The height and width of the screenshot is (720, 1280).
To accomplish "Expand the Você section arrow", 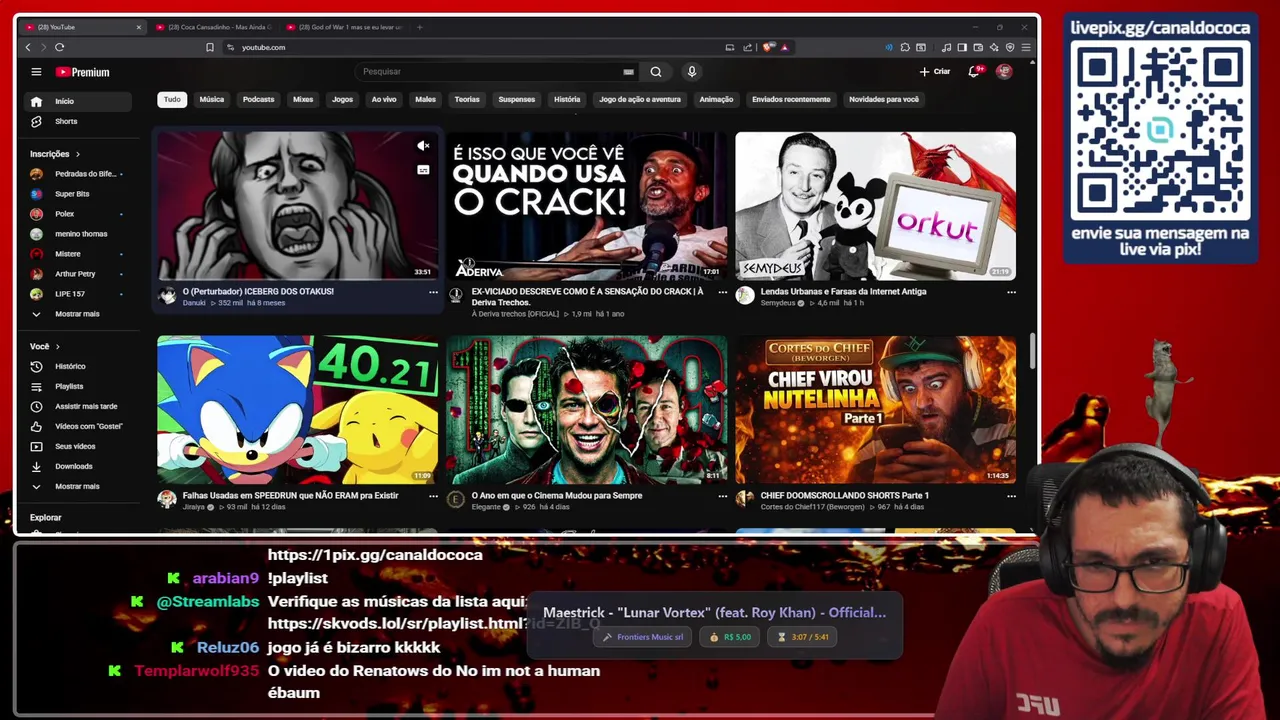I will pyautogui.click(x=57, y=346).
